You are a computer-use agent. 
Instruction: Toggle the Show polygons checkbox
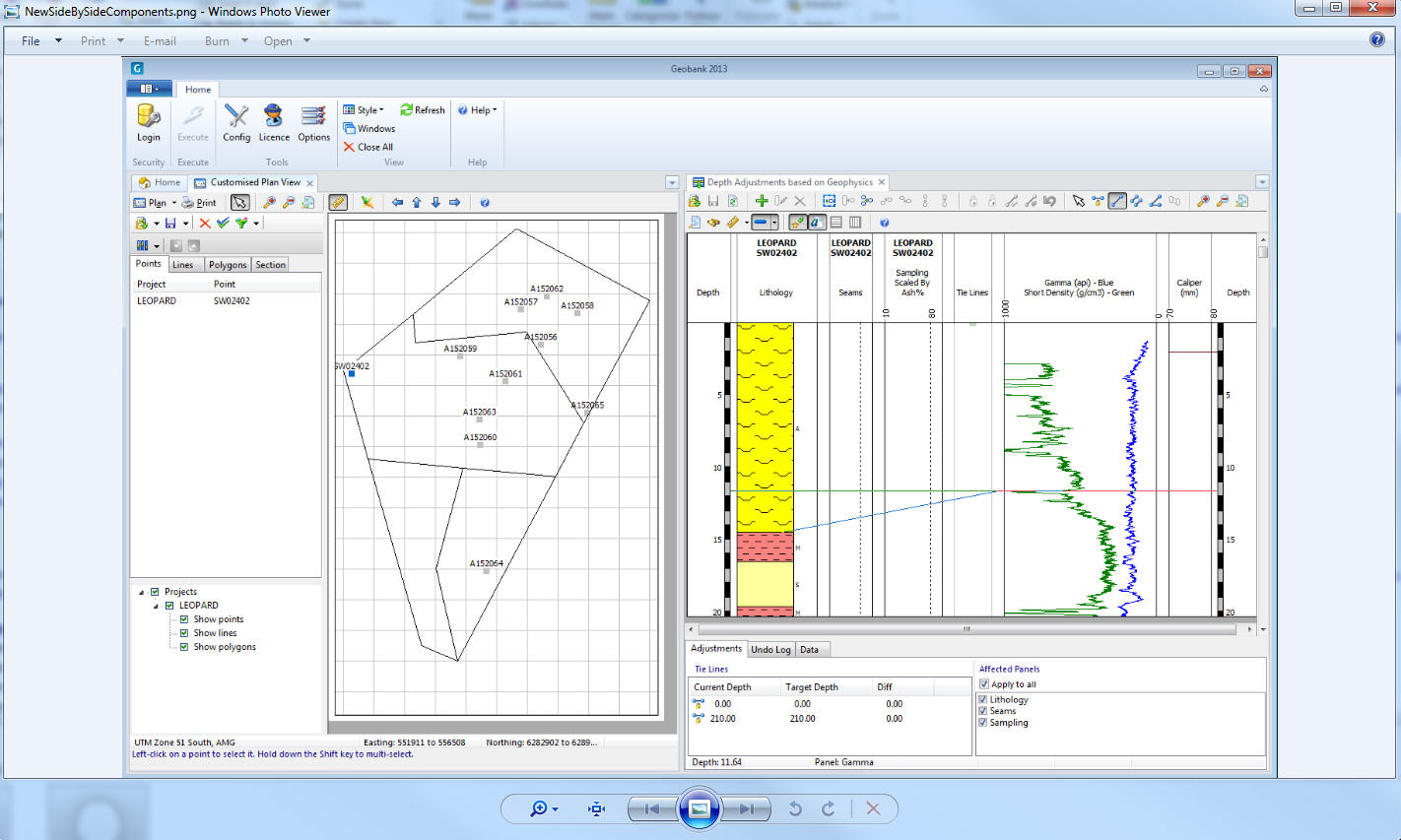point(184,647)
